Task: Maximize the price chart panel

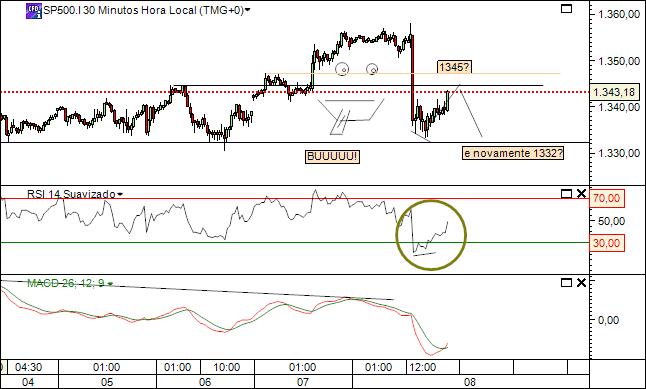Action: (567, 9)
